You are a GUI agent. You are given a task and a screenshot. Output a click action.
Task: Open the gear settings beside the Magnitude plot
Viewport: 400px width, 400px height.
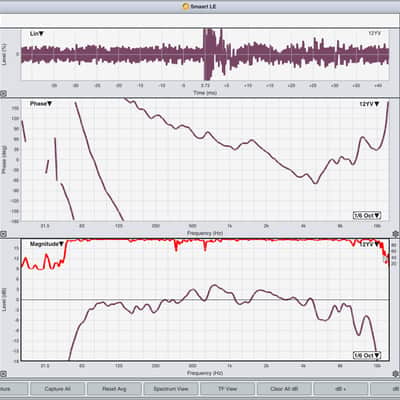tap(396, 374)
